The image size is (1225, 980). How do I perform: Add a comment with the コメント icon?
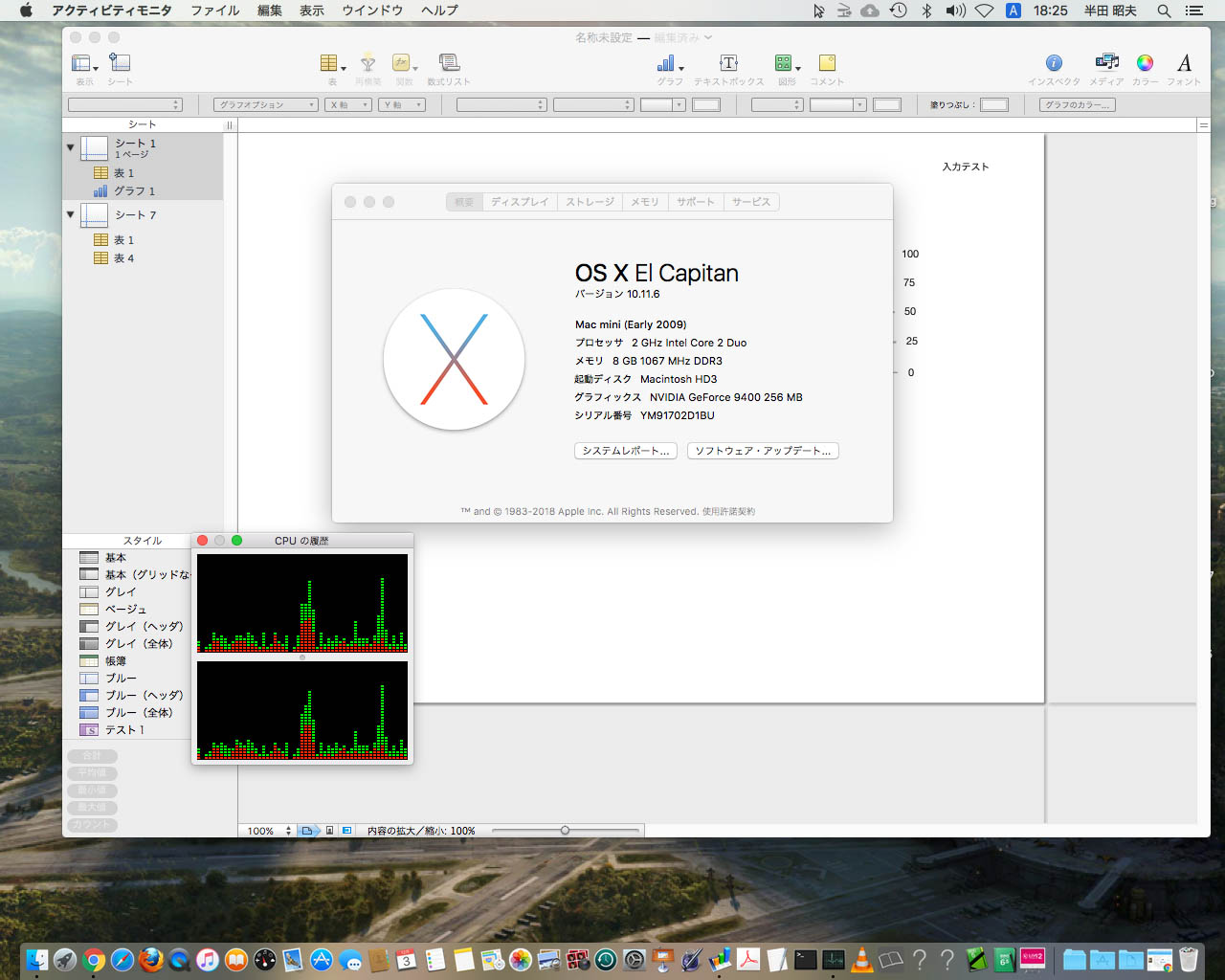[x=827, y=65]
